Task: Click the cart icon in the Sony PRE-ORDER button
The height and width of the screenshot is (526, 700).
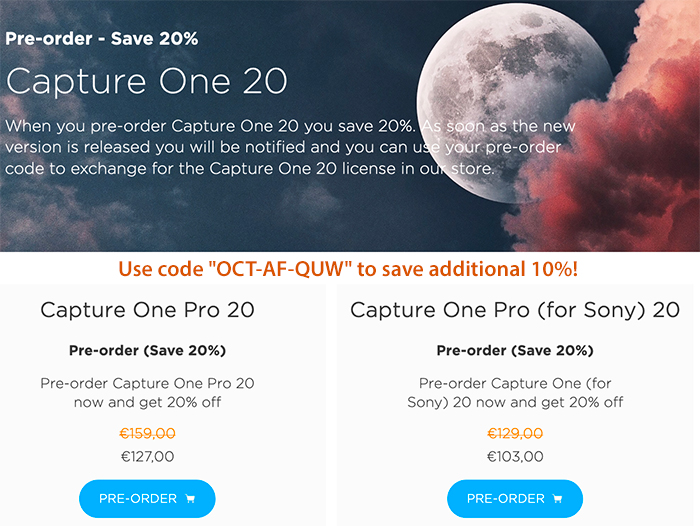Action: pos(557,499)
